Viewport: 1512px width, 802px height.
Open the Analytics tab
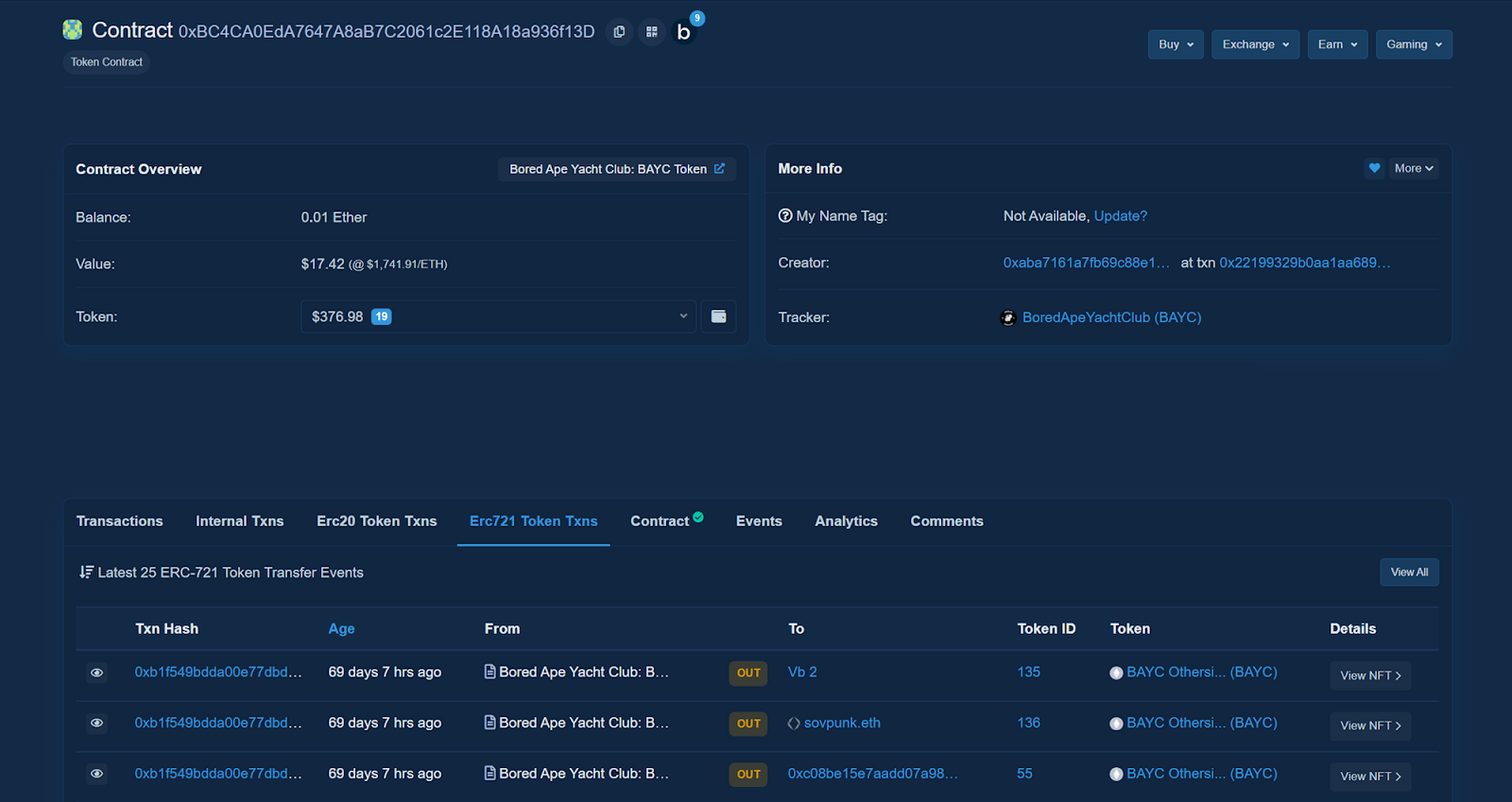tap(846, 521)
